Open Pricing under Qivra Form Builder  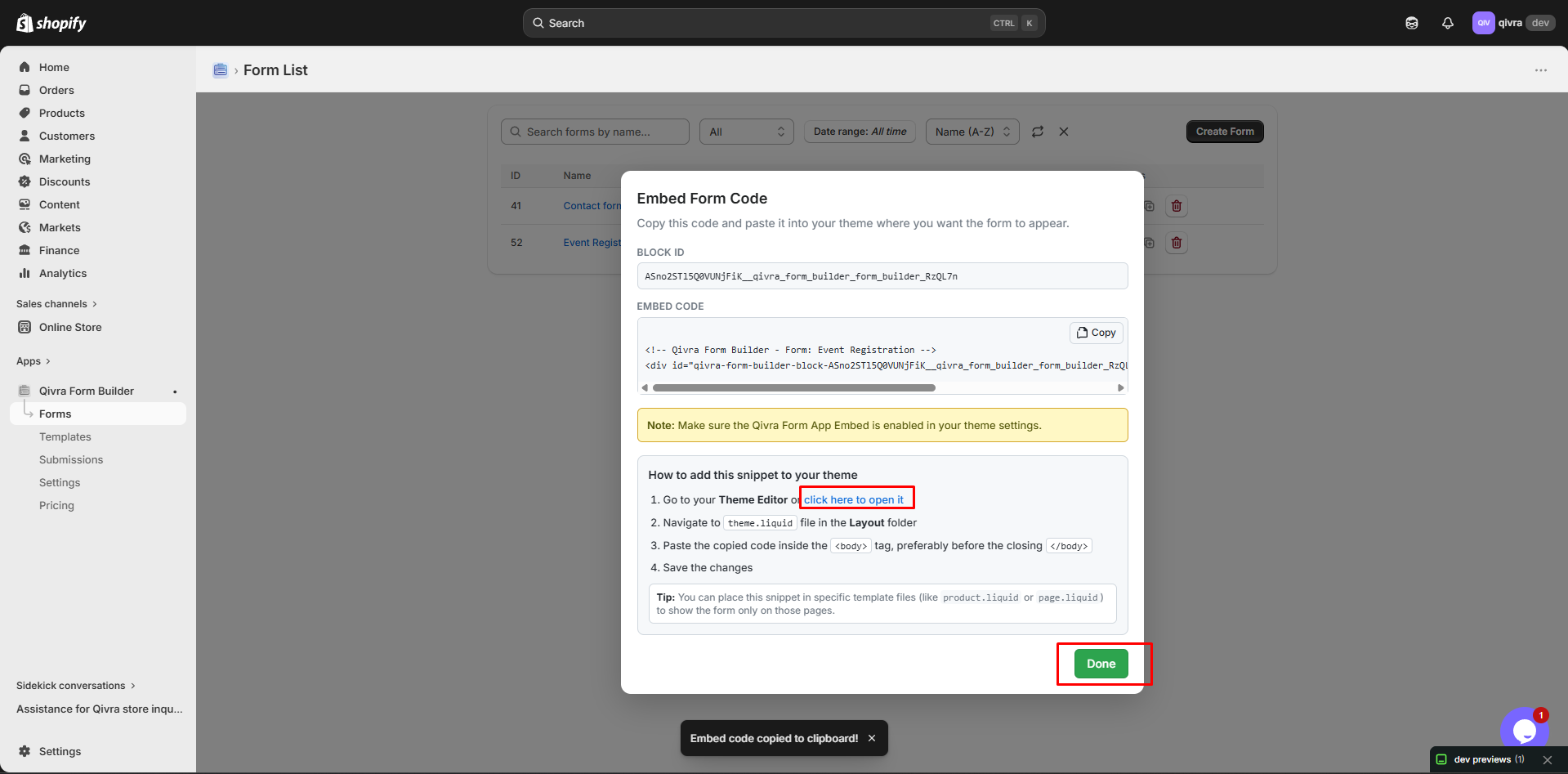56,505
